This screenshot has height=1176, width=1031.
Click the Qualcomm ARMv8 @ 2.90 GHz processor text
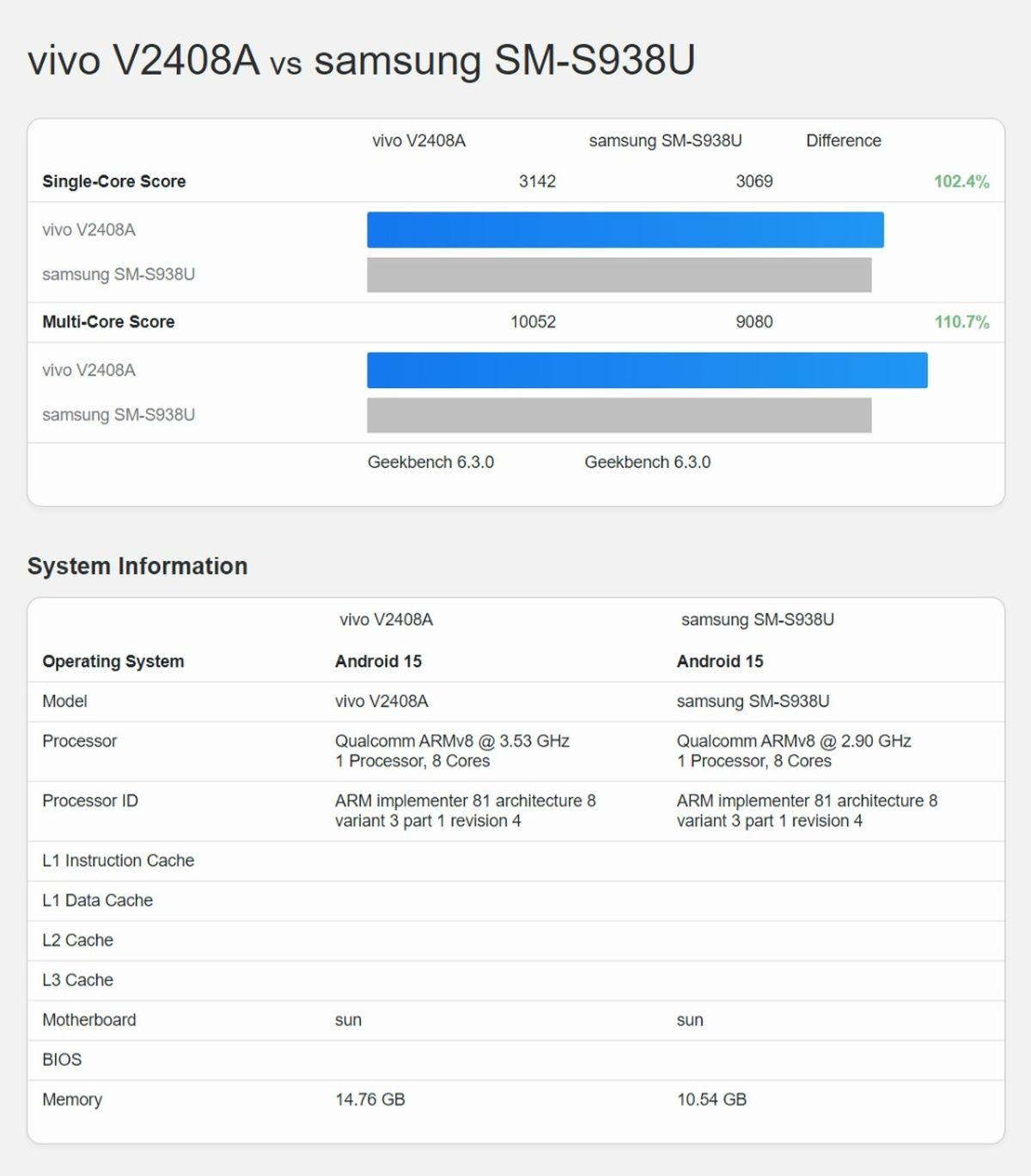tap(793, 741)
